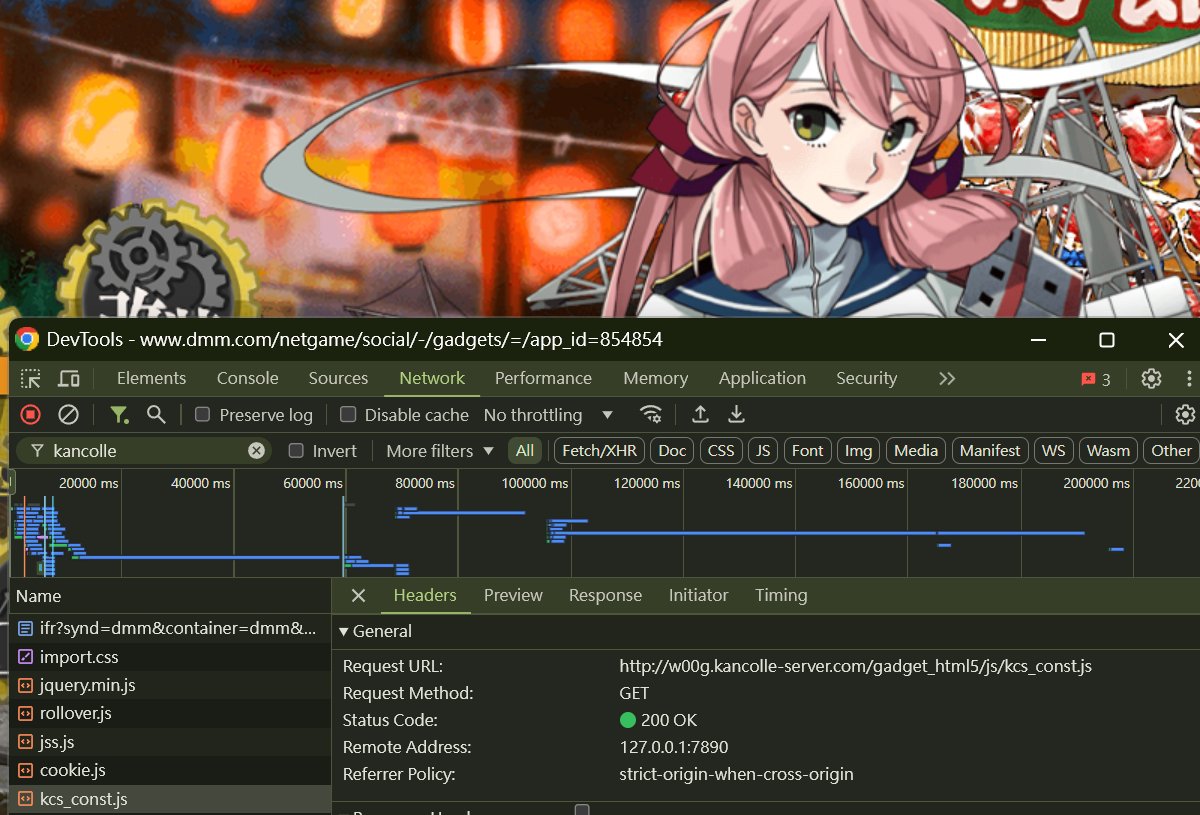Clear the network log
This screenshot has height=815, width=1200.
tap(68, 414)
